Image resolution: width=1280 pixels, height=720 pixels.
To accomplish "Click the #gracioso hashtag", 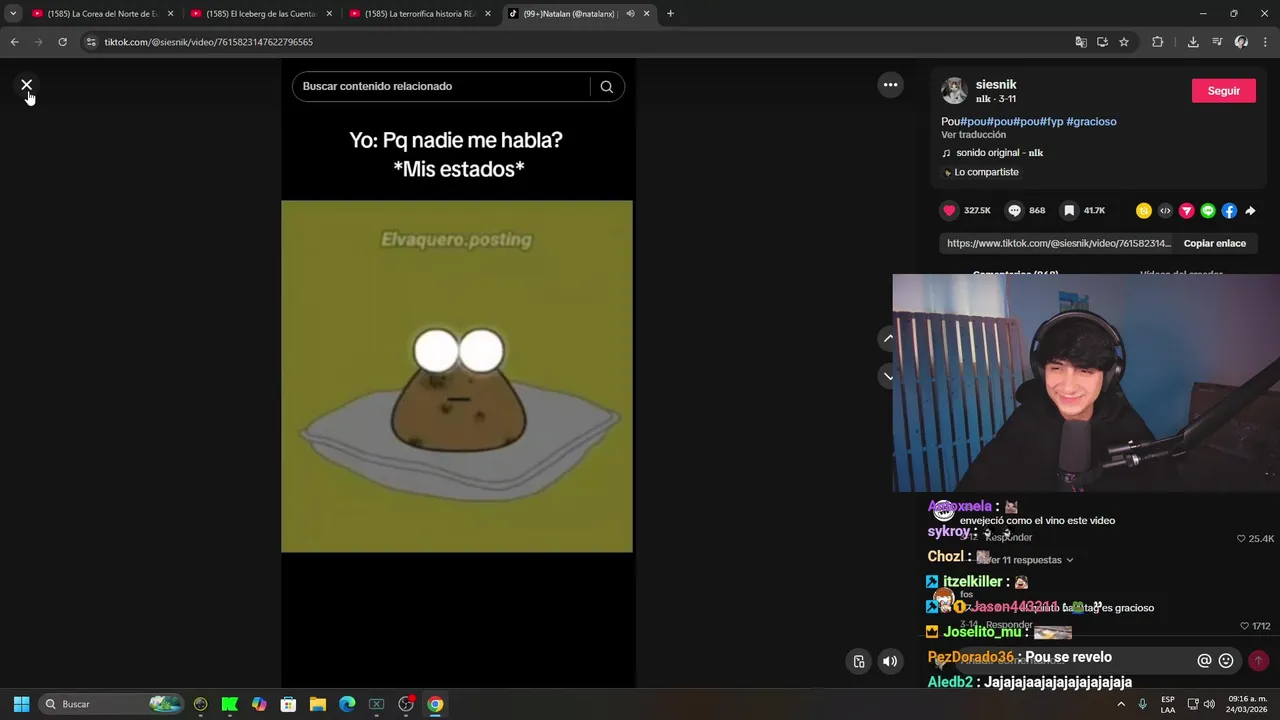I will click(1091, 121).
